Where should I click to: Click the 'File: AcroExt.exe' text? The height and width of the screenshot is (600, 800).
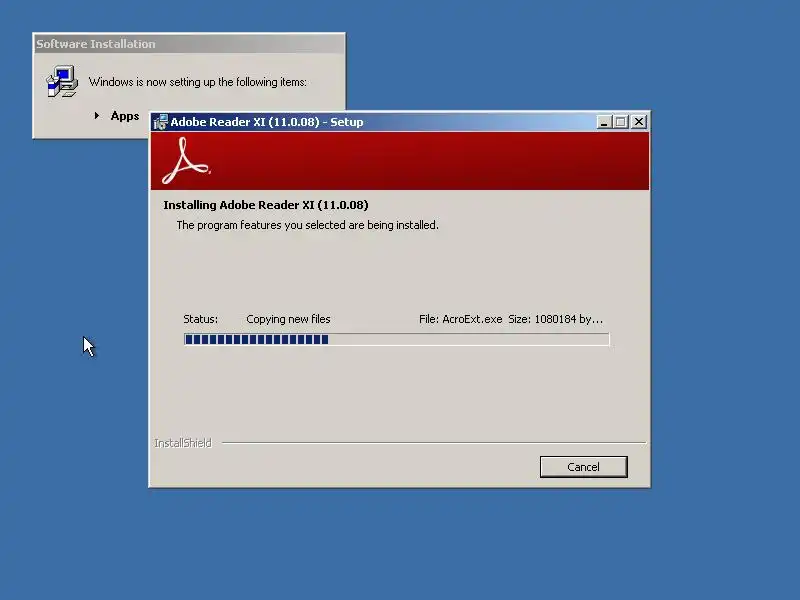(x=460, y=319)
